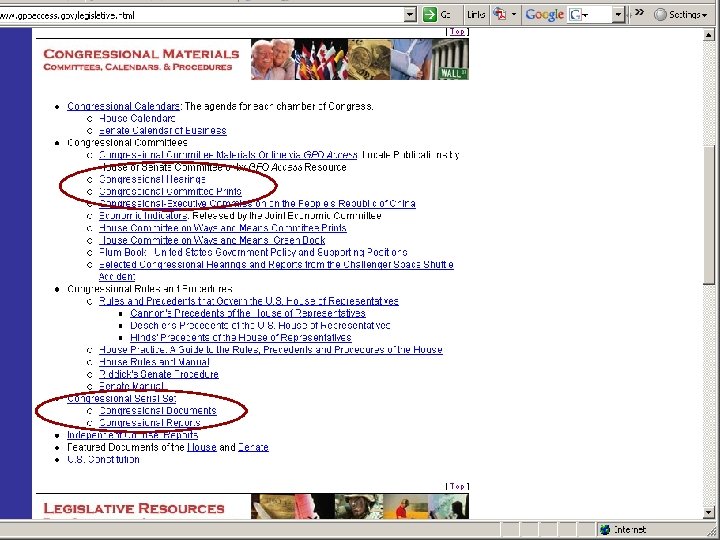Click in the Google toolbar search field
Viewport: 720px width, 540px height.
pos(591,15)
